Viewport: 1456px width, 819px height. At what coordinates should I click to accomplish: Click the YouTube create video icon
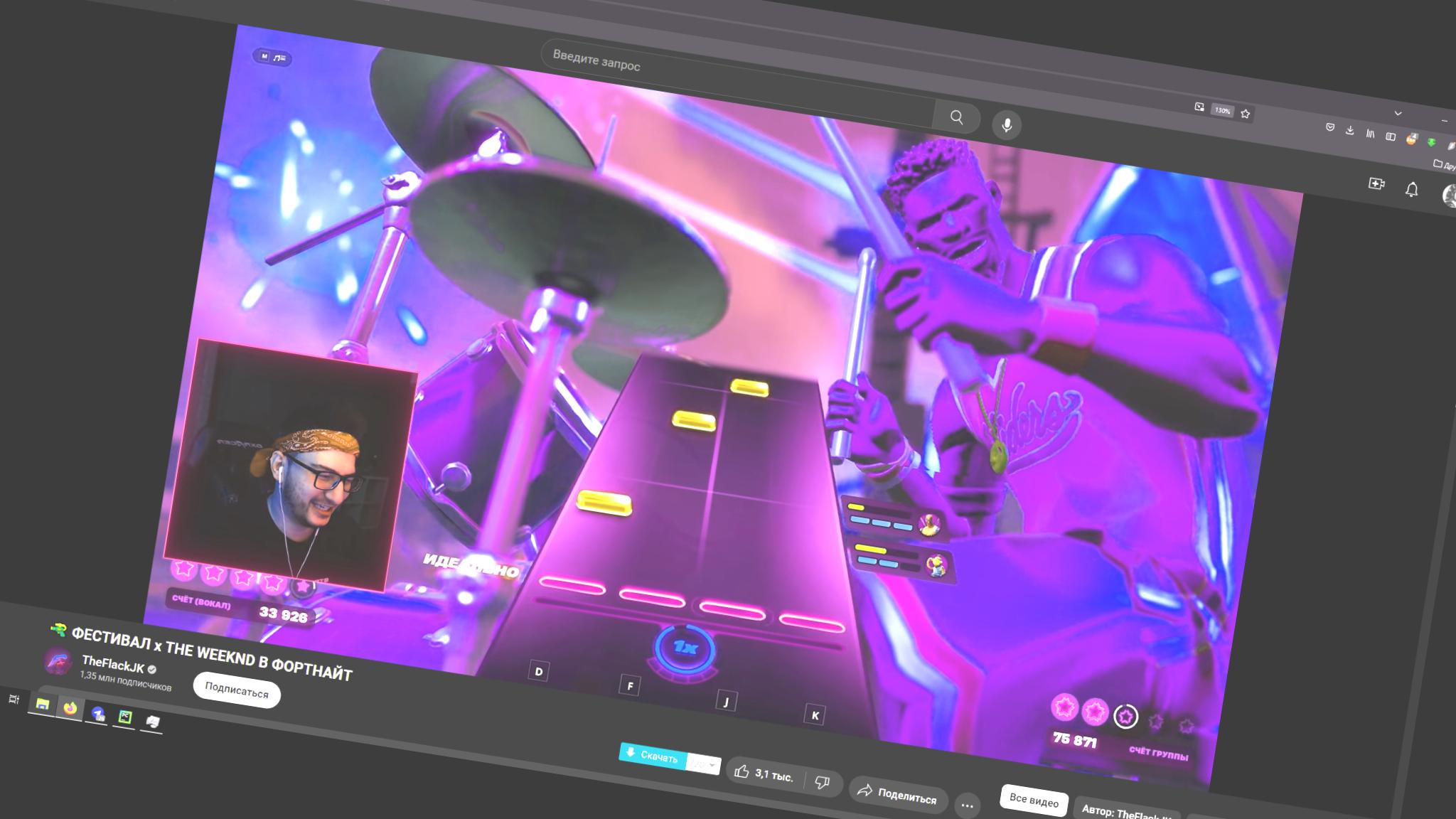[1376, 183]
